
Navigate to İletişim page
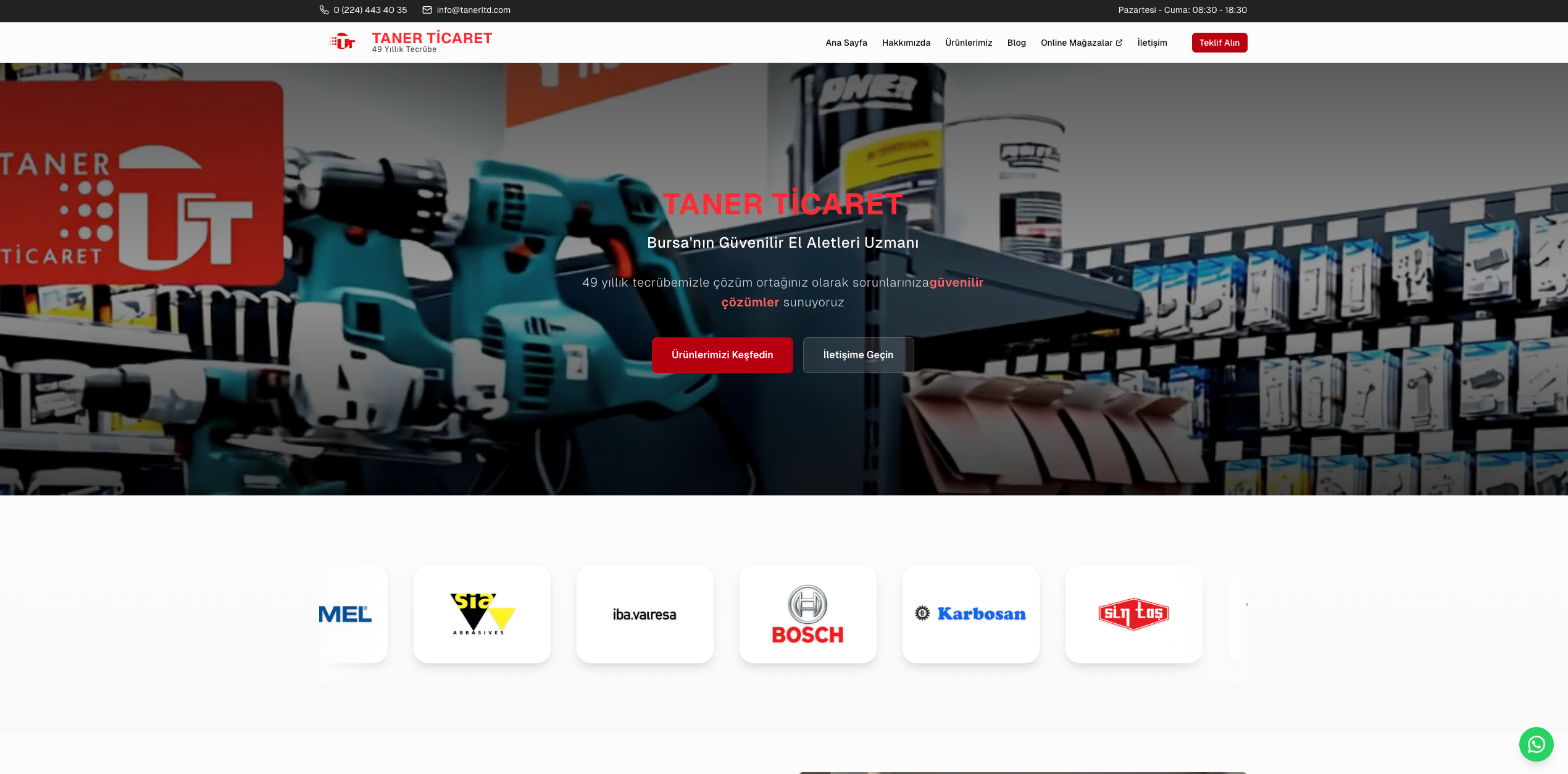1151,43
